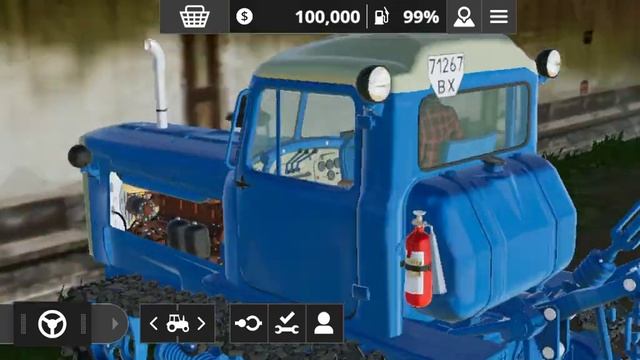
Task: Open the shop basket icon
Action: tap(195, 17)
